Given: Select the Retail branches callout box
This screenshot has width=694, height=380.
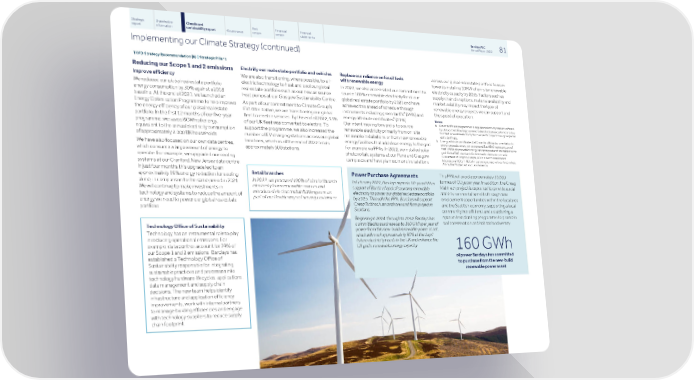Looking at the screenshot, I should coord(296,188).
